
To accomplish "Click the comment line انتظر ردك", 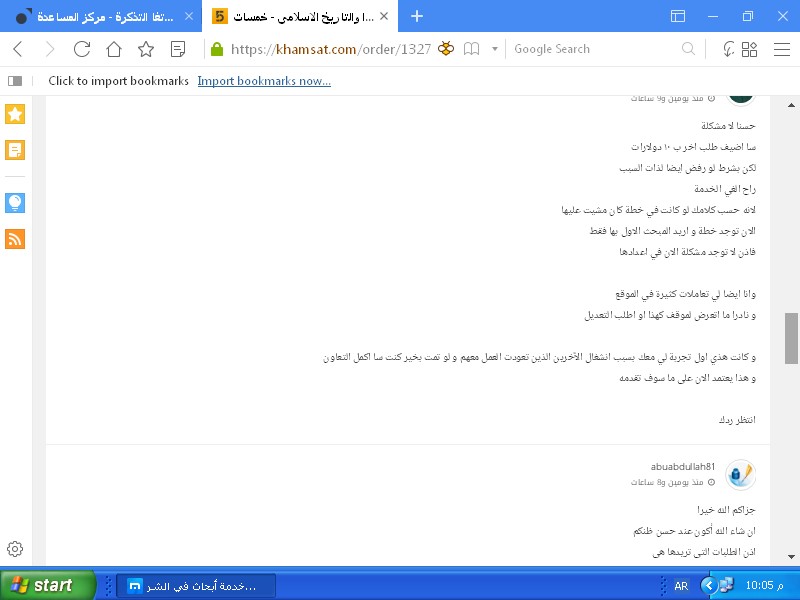I will click(x=737, y=420).
